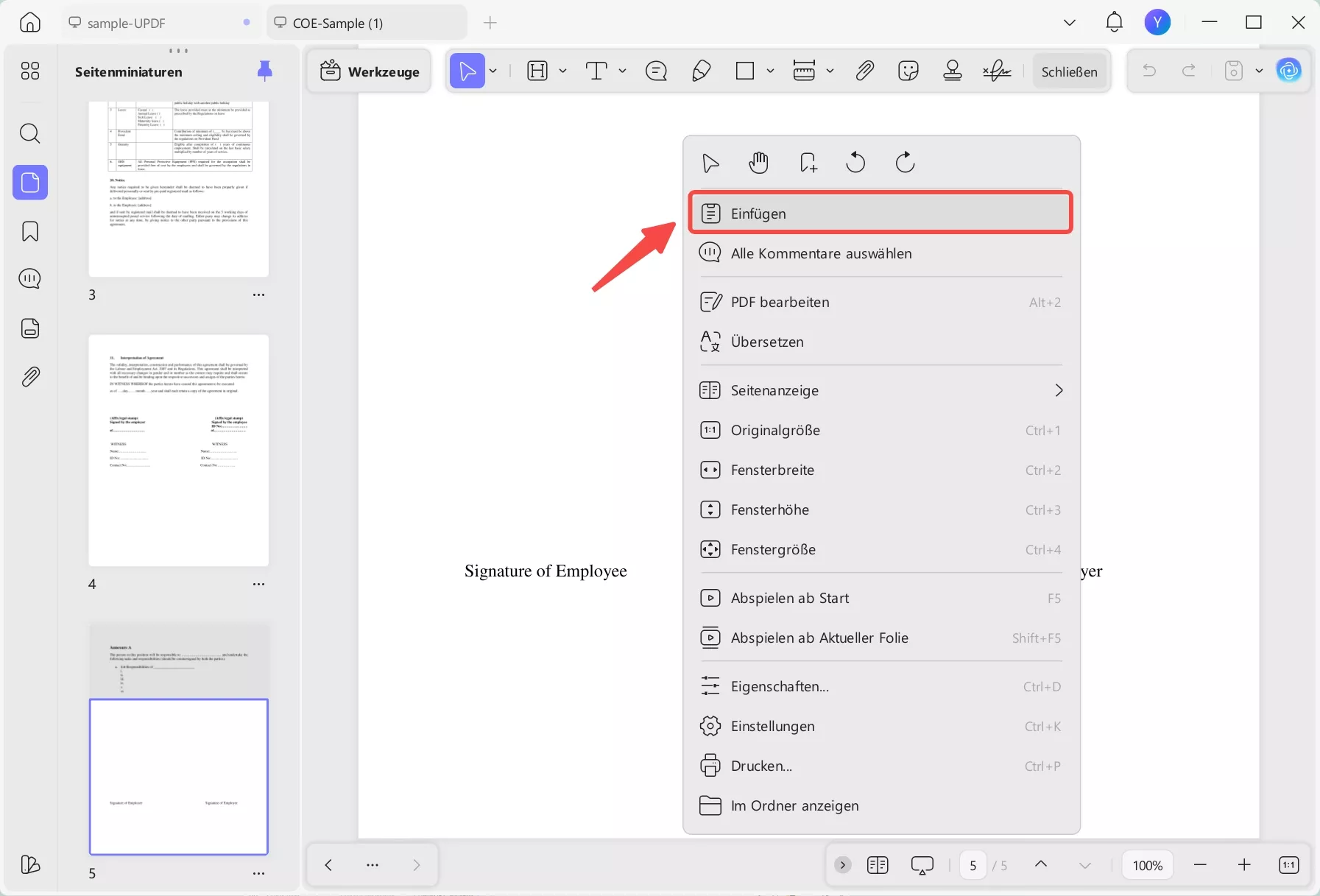Open Drucken... from the context menu
1320x896 pixels.
(x=880, y=766)
